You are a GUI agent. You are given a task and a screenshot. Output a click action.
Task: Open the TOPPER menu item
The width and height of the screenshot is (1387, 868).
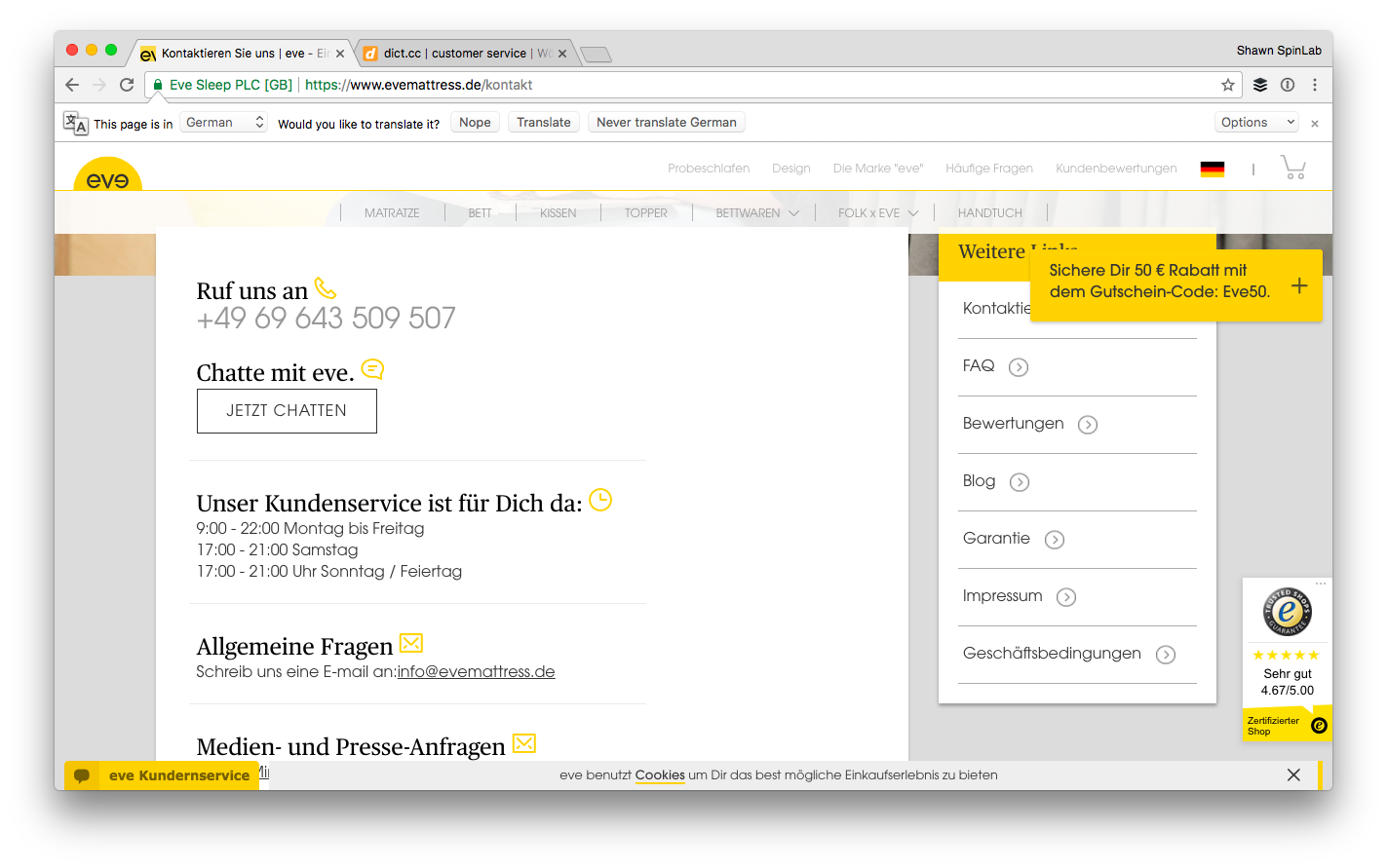[646, 212]
